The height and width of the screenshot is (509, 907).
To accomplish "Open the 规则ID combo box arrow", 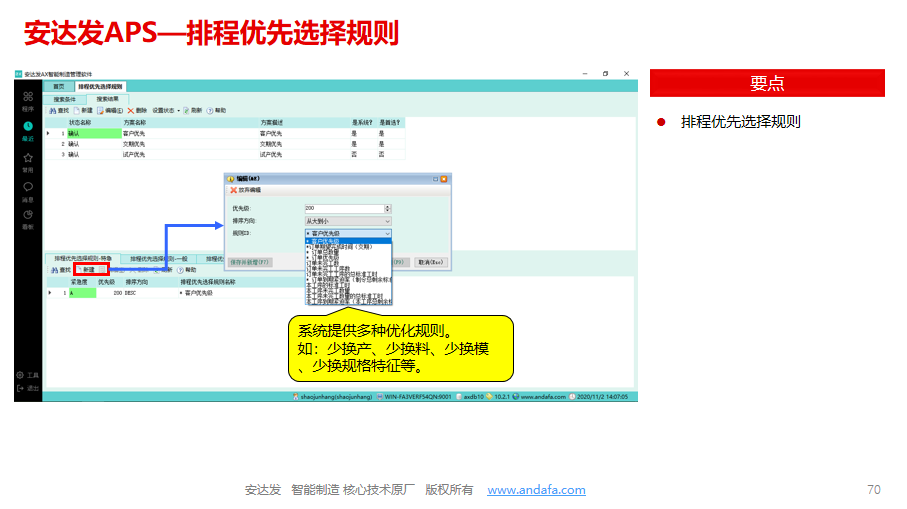I will point(388,234).
